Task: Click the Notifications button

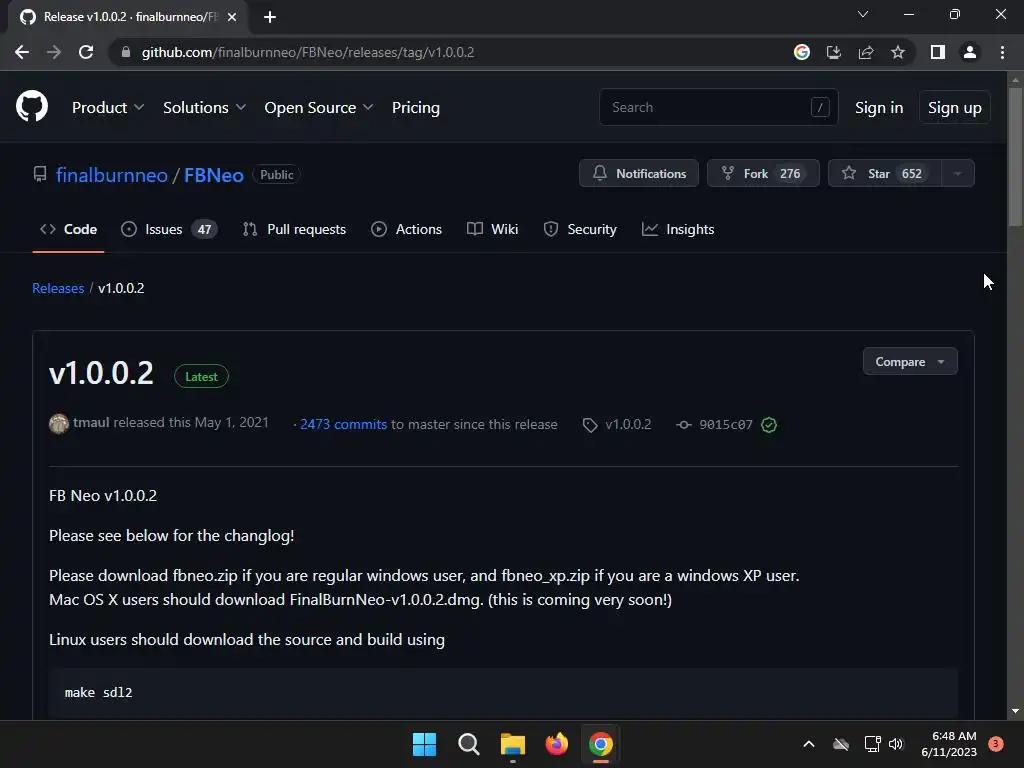Action: tap(639, 174)
